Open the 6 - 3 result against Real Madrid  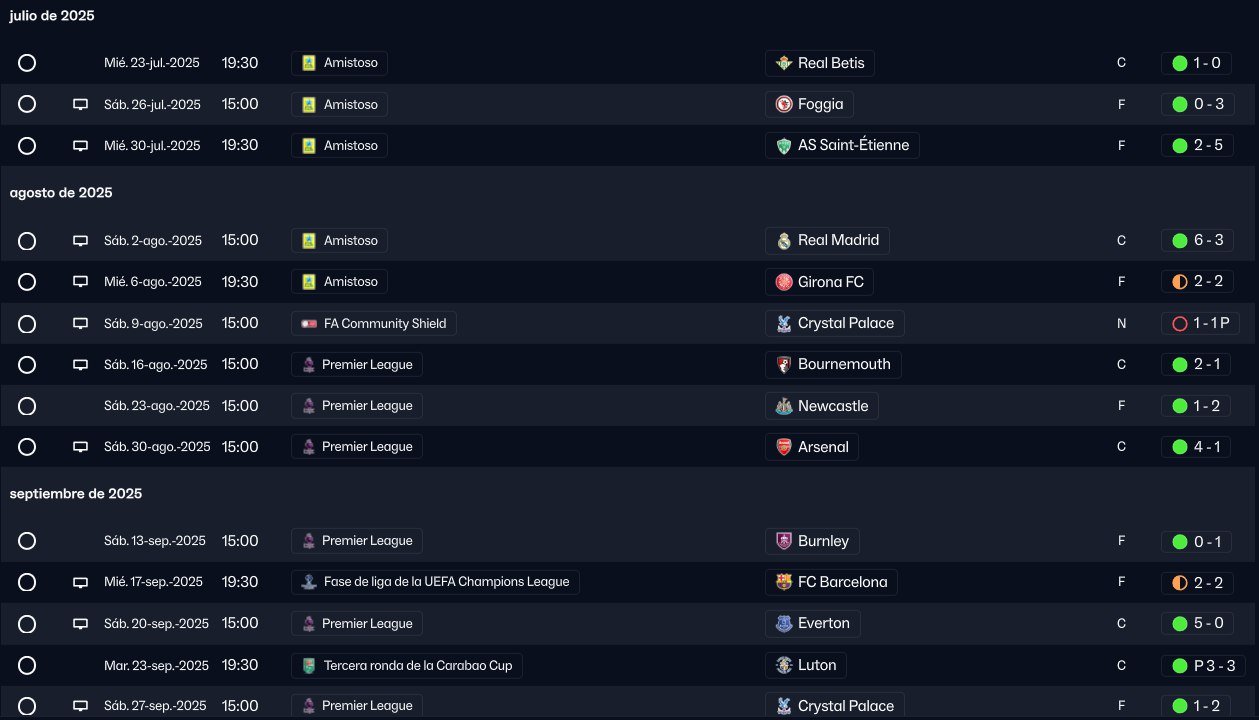(1198, 240)
